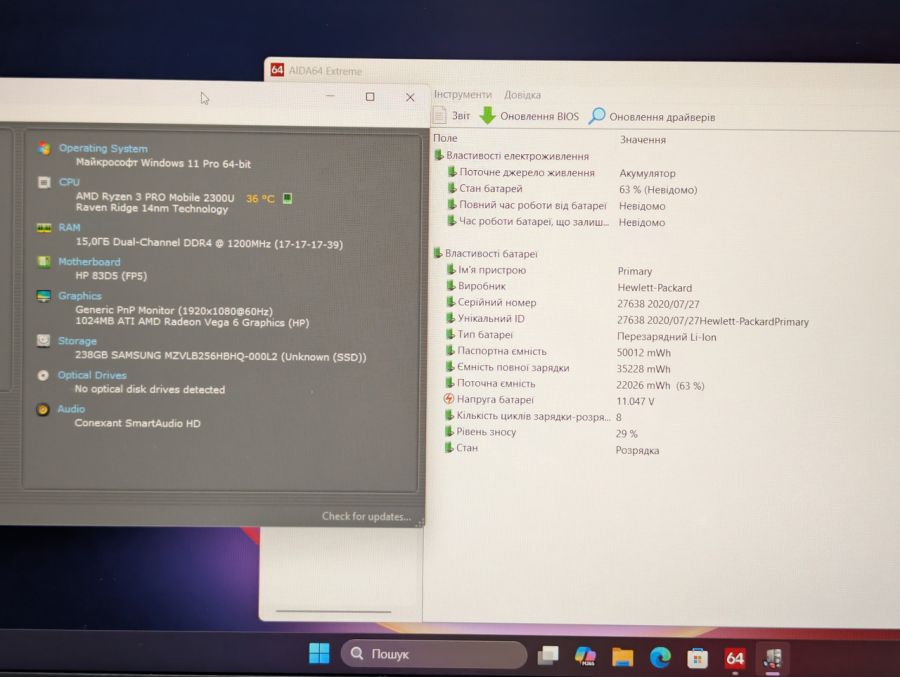
Task: Click the Optical Drives disc icon
Action: click(43, 375)
